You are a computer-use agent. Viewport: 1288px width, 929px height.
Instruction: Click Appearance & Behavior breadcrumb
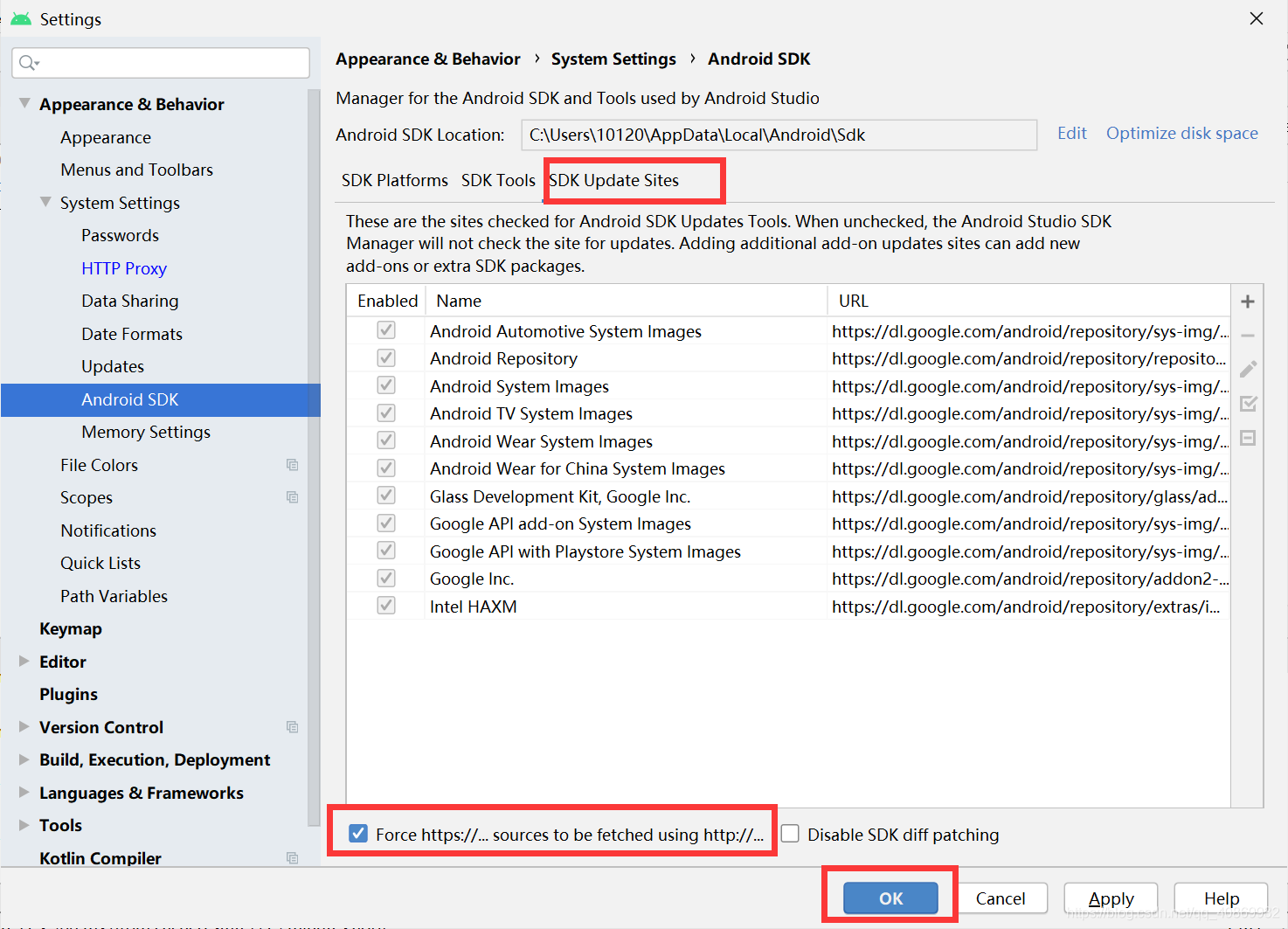click(x=428, y=59)
